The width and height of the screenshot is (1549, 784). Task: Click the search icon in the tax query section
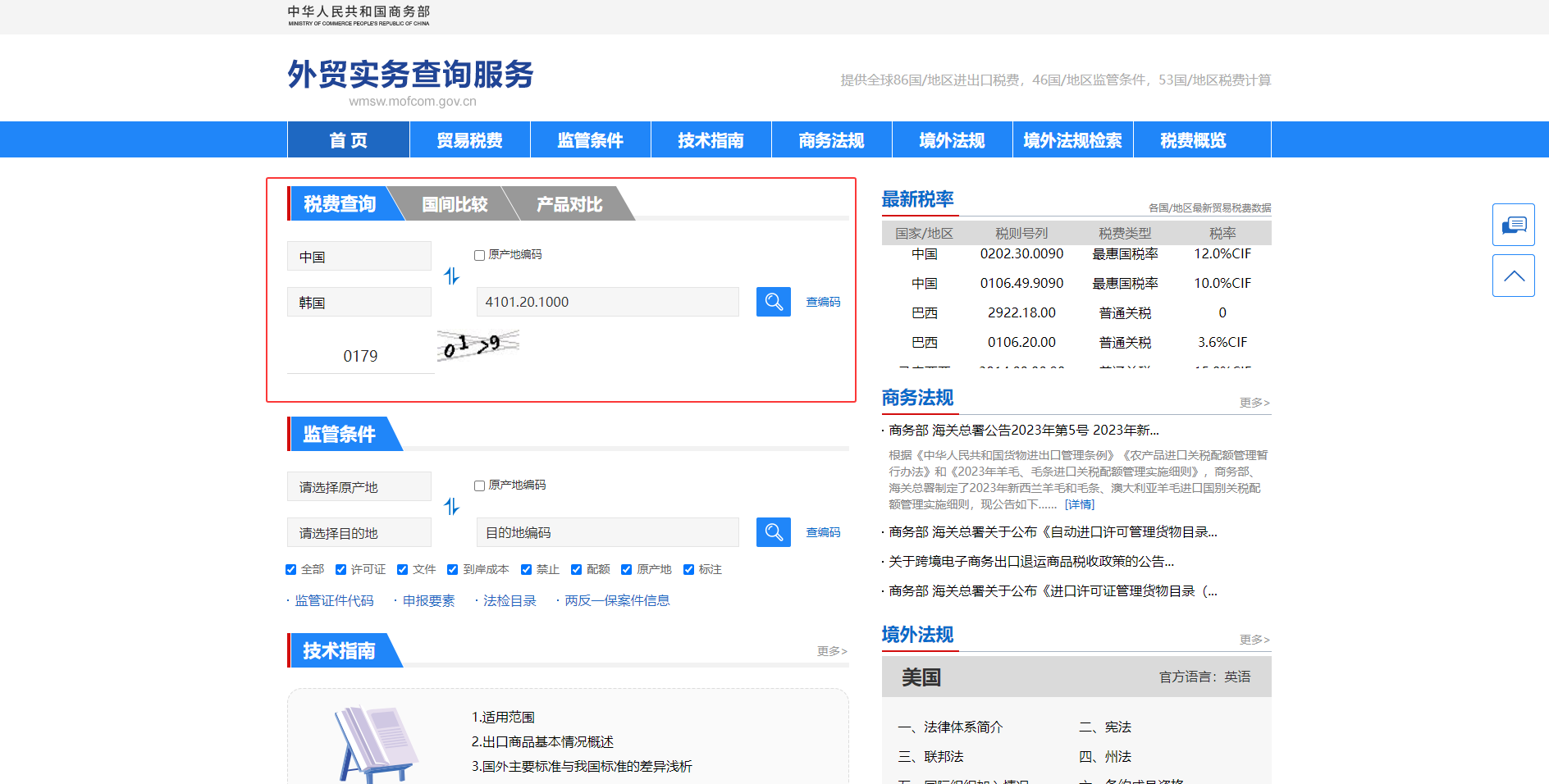773,302
